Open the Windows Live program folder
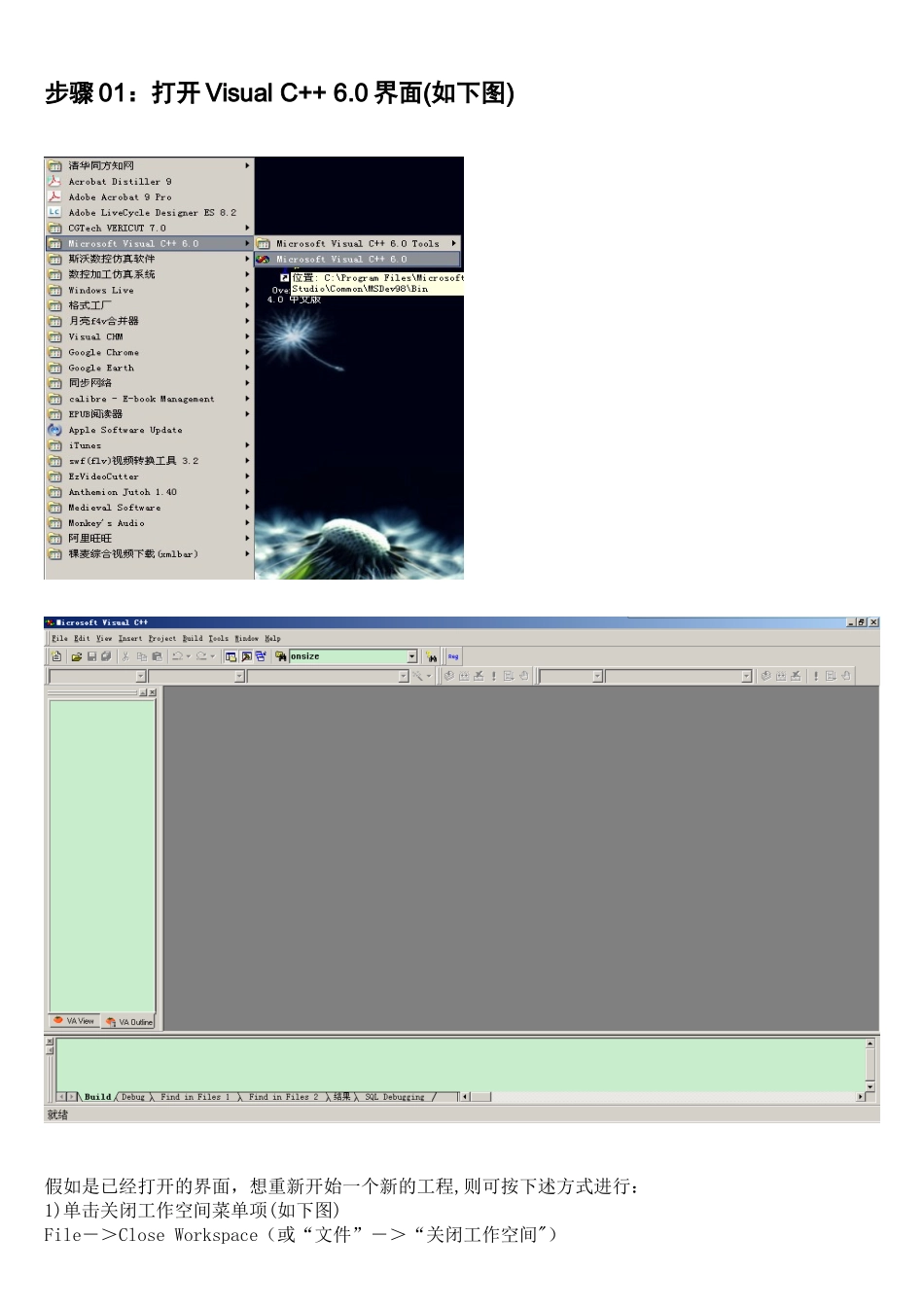This screenshot has height=1307, width=924. (x=149, y=291)
